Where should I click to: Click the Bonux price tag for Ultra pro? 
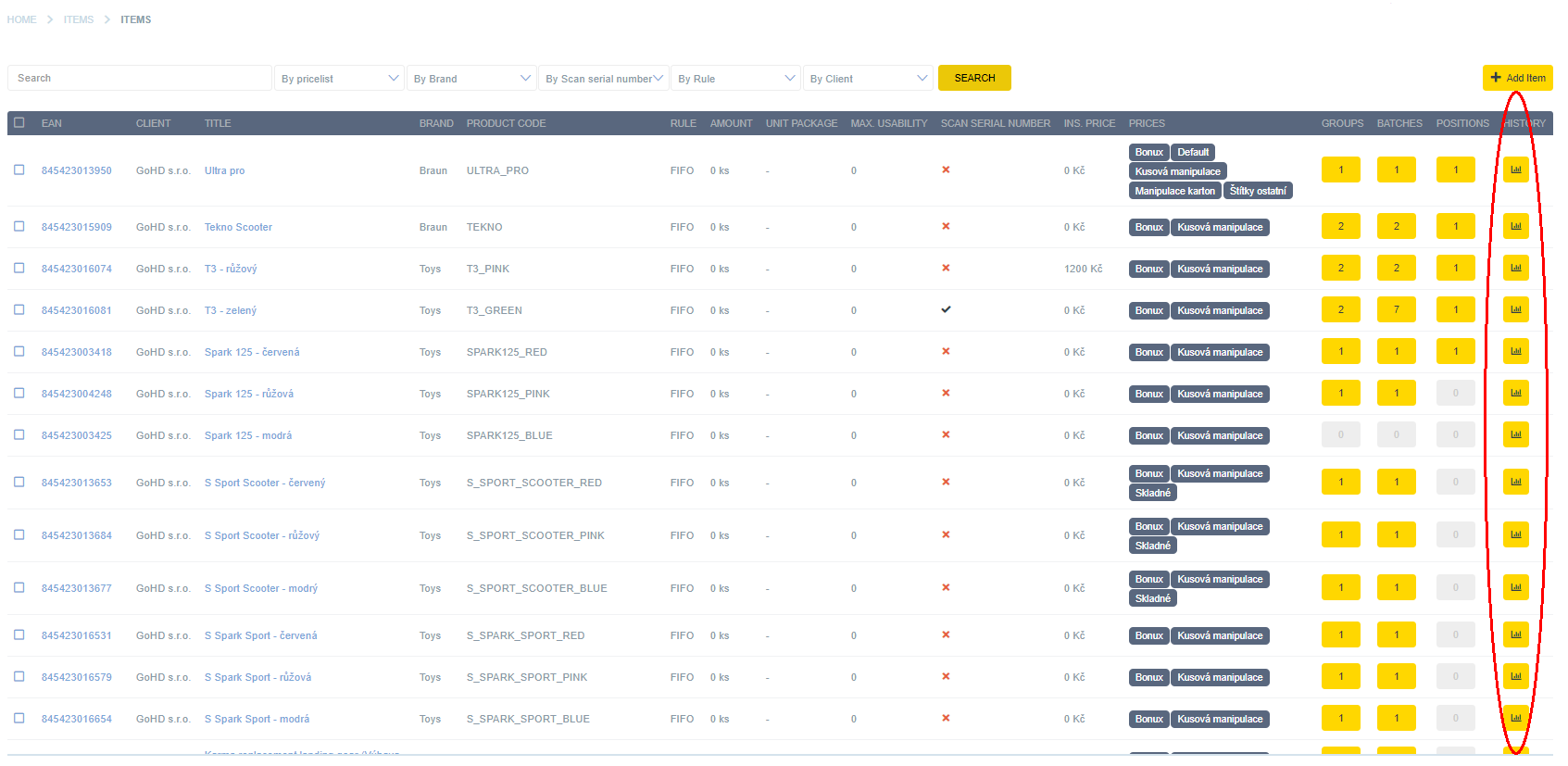(1148, 152)
